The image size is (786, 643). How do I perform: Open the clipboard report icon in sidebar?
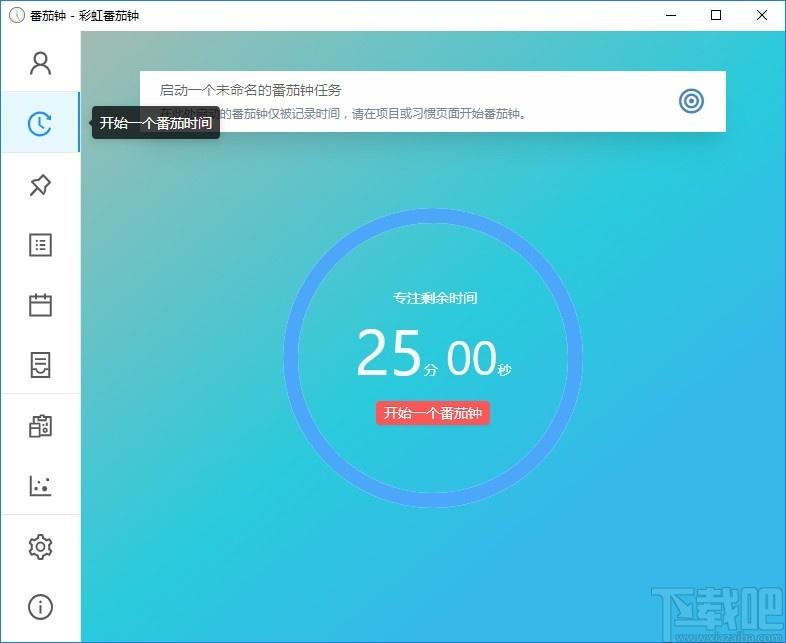40,426
